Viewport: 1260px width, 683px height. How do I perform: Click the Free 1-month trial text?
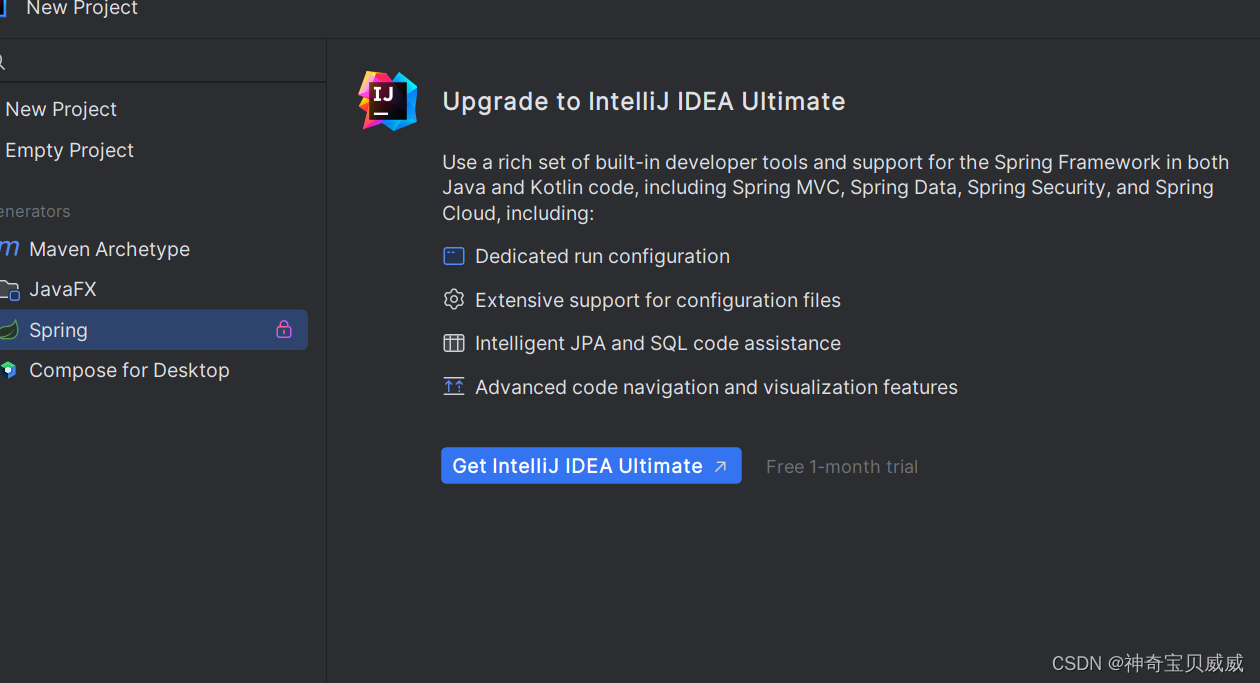click(842, 467)
